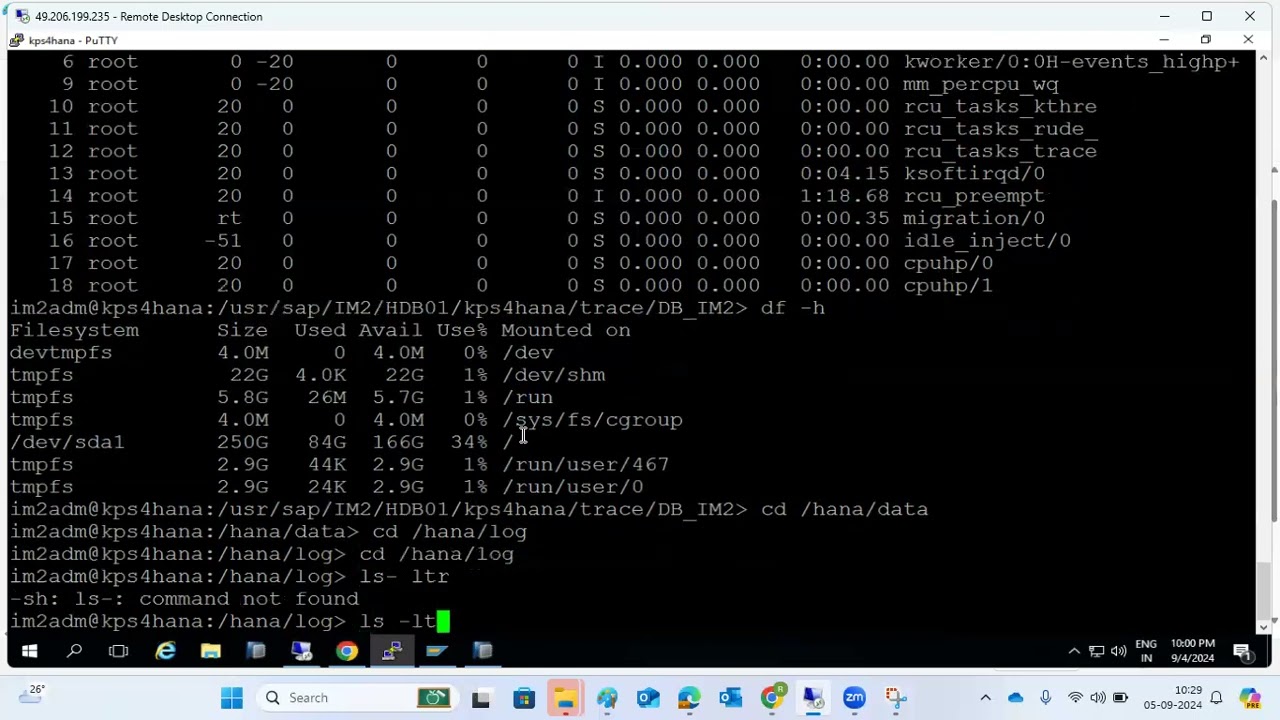Click the terminal scrollbar up arrow

click(x=1263, y=59)
